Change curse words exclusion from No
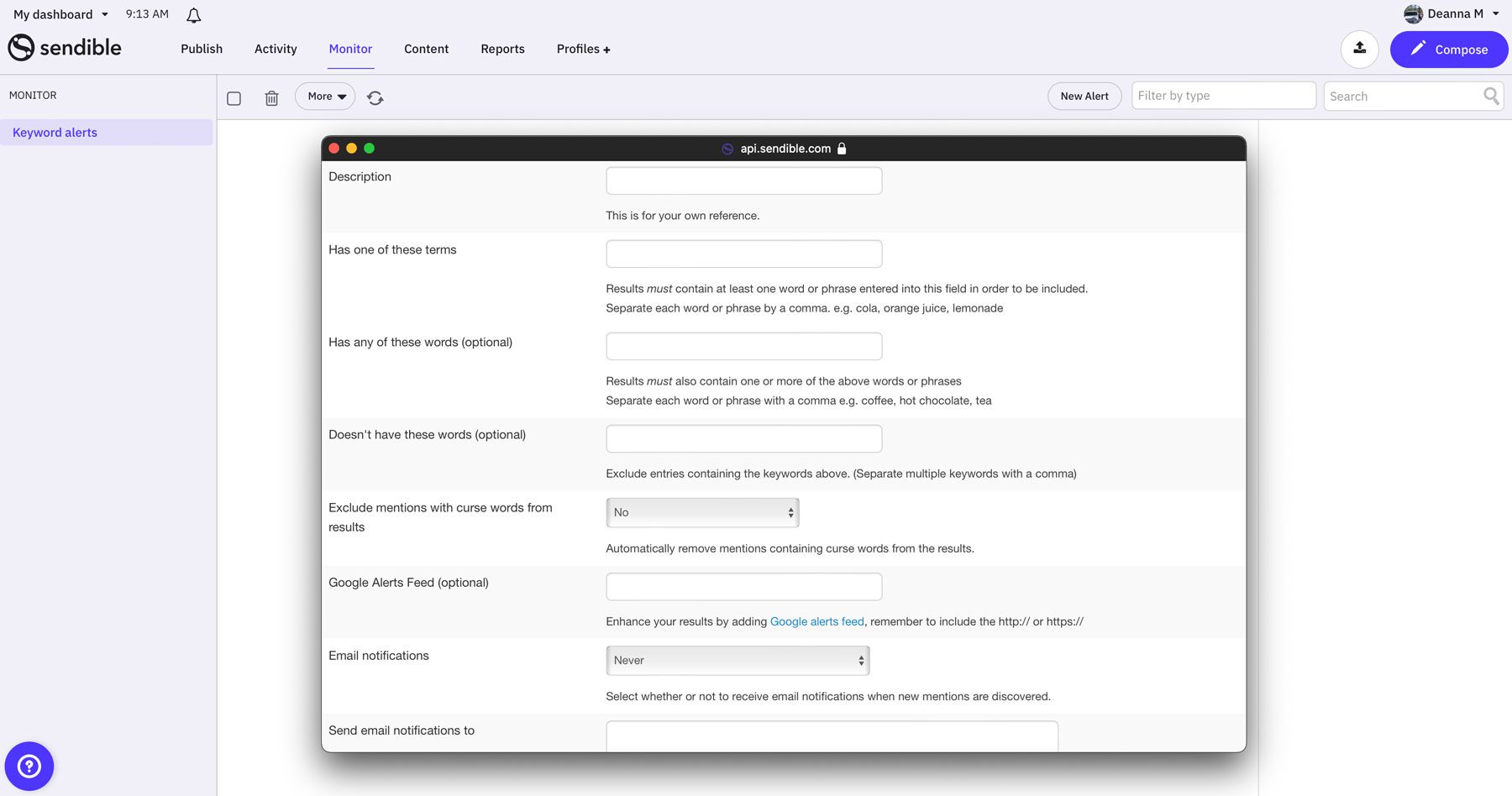The image size is (1512, 796). pos(702,512)
